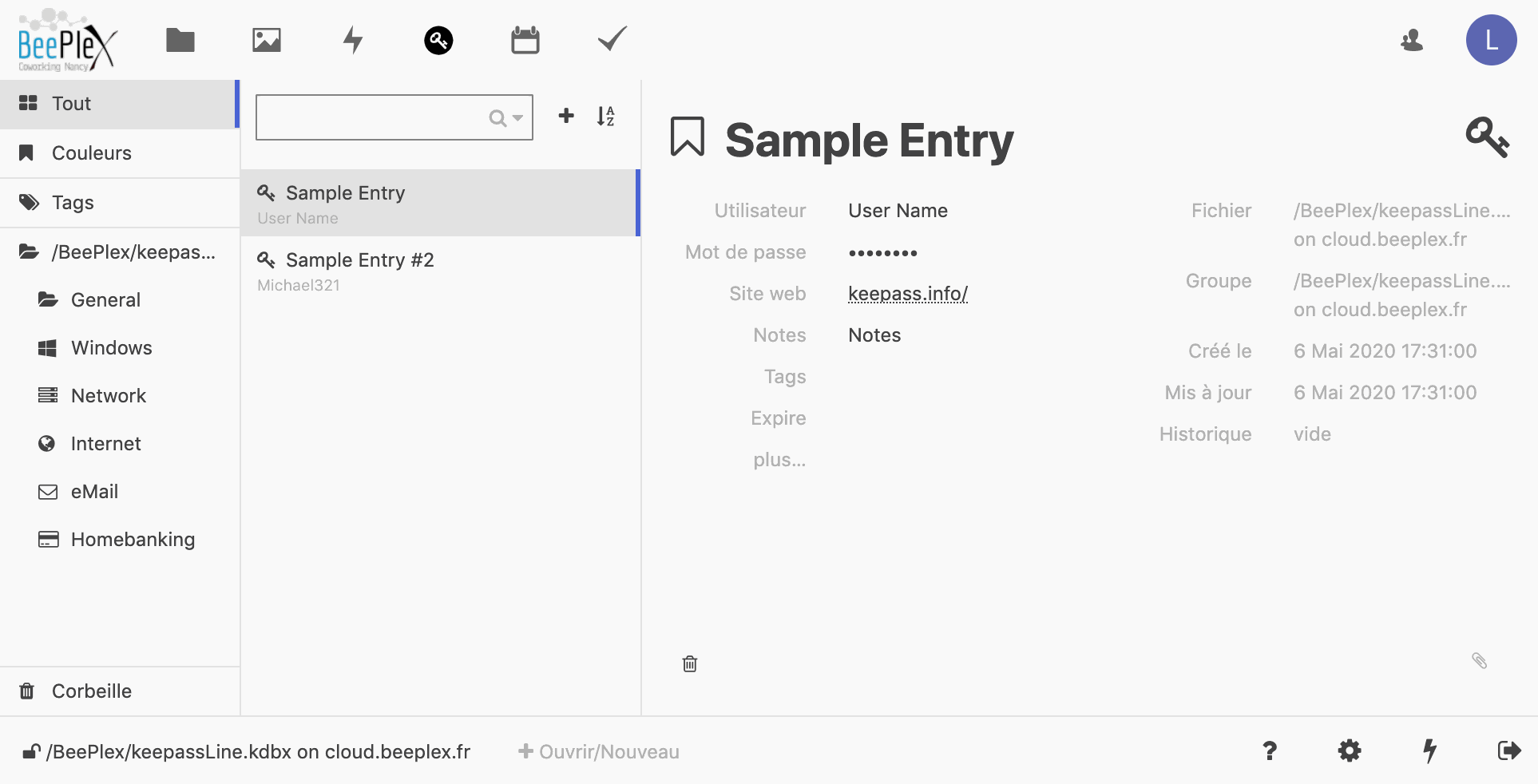Open the Tasks checkmark icon
This screenshot has width=1538, height=784.
coord(612,39)
